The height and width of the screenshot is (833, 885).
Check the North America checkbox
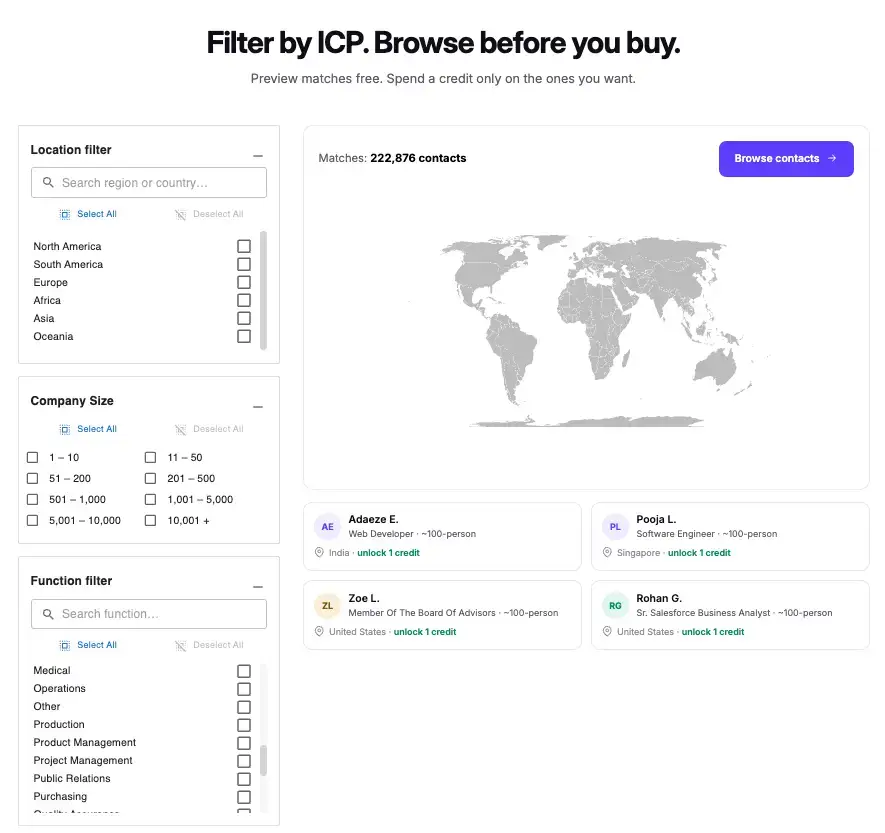point(244,246)
